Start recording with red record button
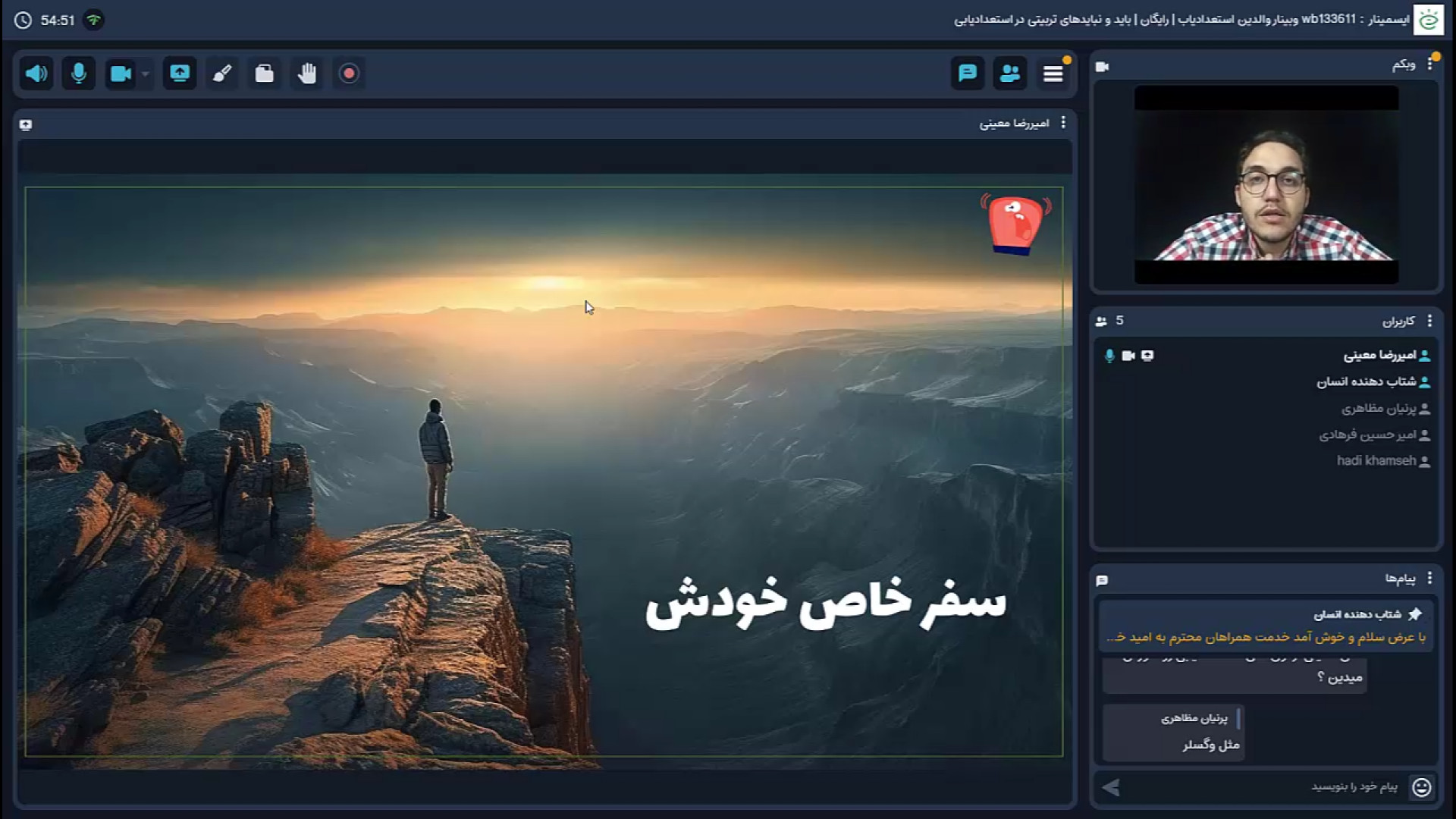This screenshot has width=1456, height=819. point(349,74)
